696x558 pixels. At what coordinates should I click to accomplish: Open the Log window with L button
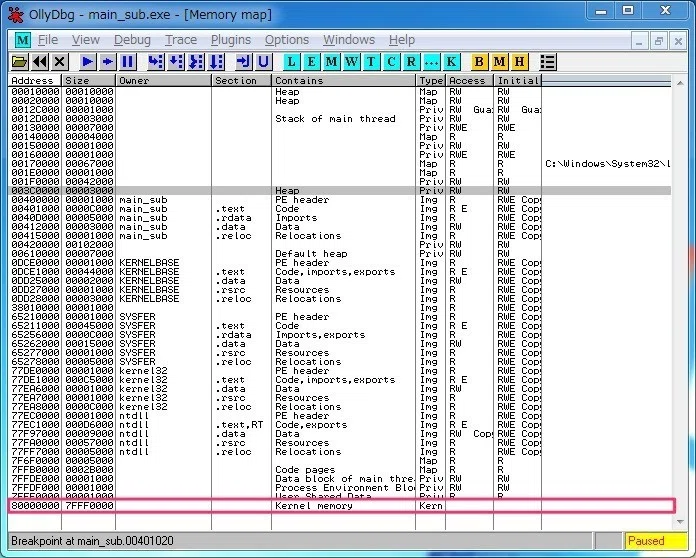tap(292, 62)
